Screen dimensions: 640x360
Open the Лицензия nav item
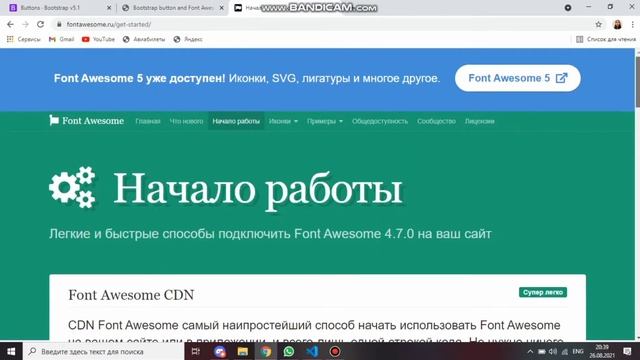(x=480, y=121)
